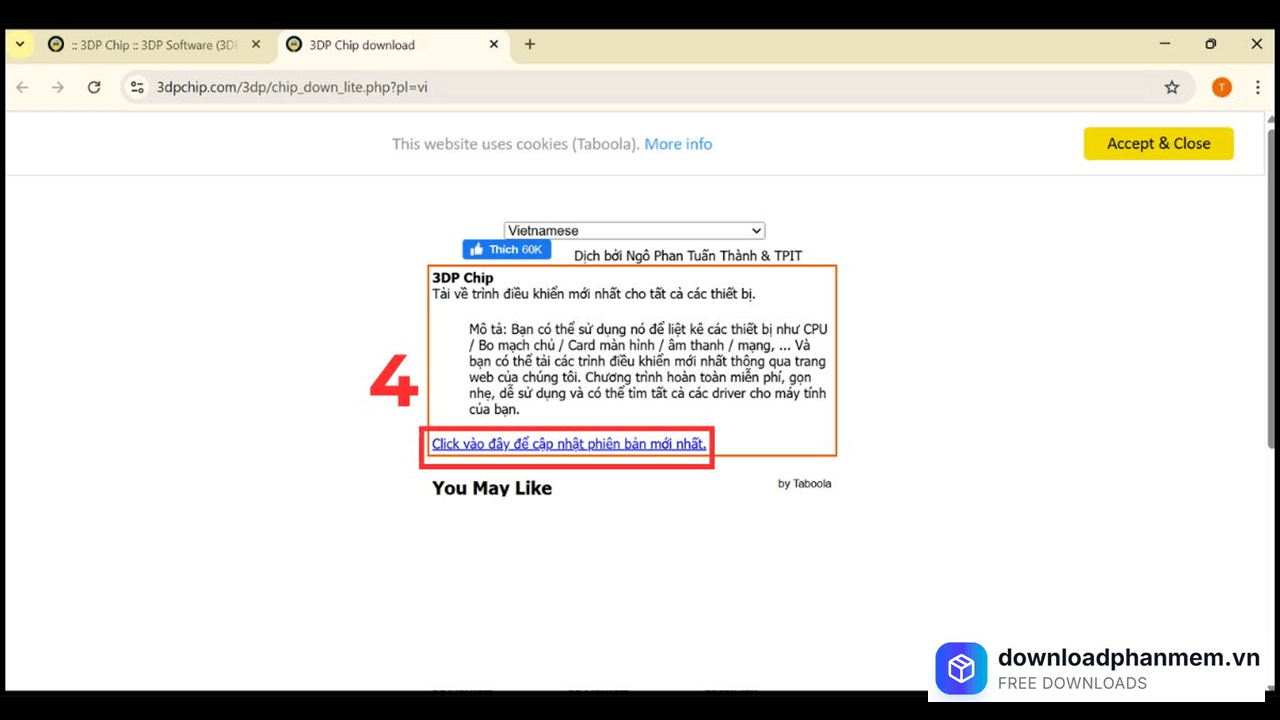Image resolution: width=1280 pixels, height=720 pixels.
Task: Open a new browser tab
Action: tap(530, 44)
